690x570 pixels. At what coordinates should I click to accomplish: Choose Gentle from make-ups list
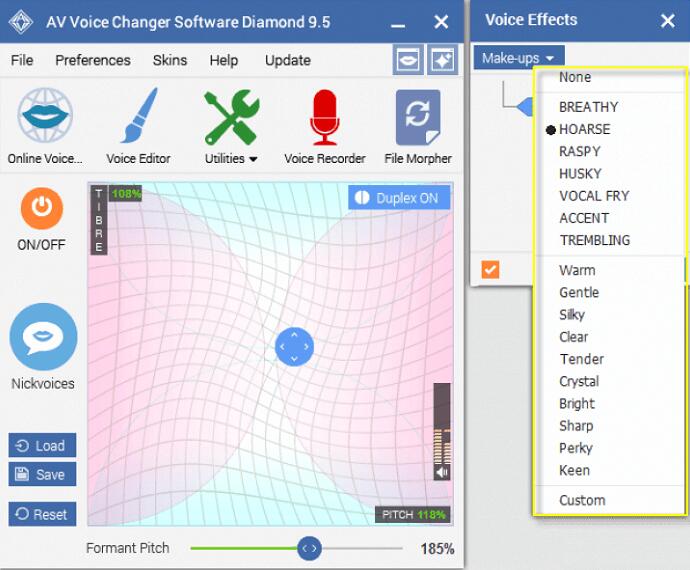pos(579,293)
